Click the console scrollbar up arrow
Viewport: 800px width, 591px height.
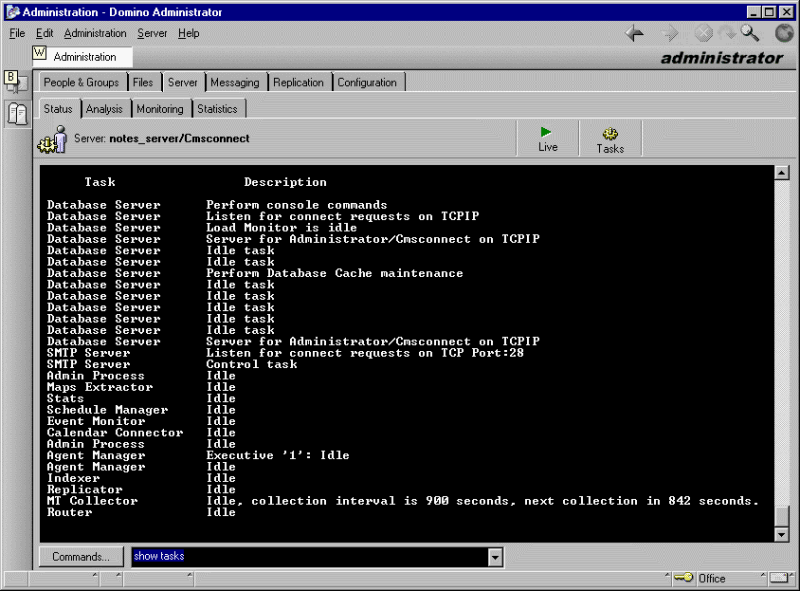782,173
